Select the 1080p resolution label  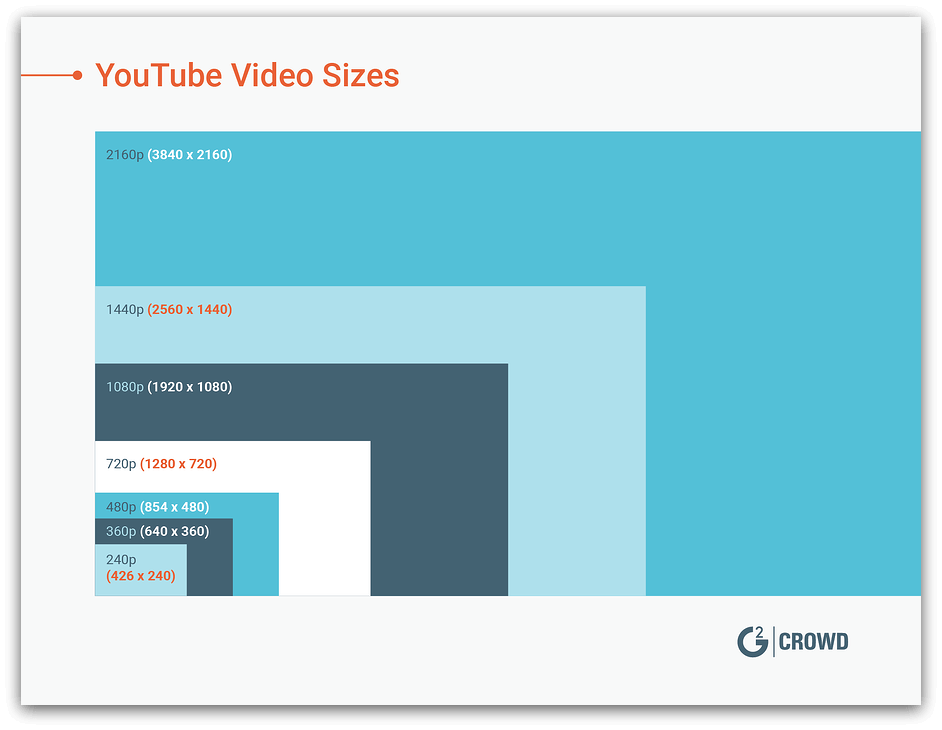coord(125,387)
